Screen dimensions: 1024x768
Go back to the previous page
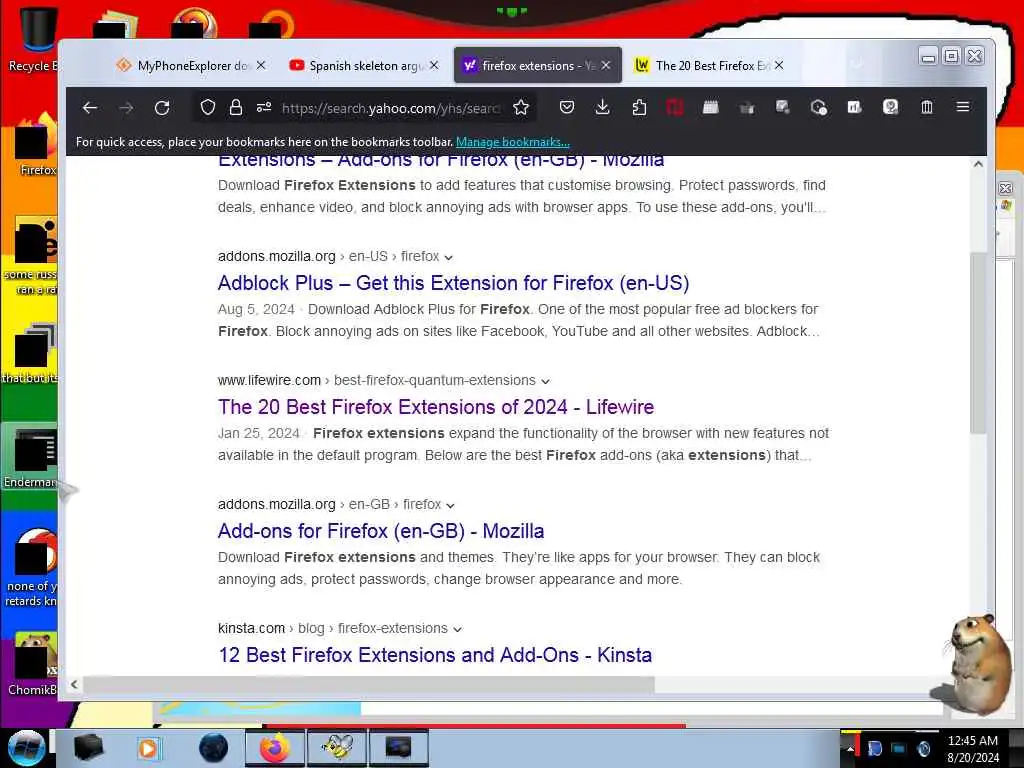point(90,108)
